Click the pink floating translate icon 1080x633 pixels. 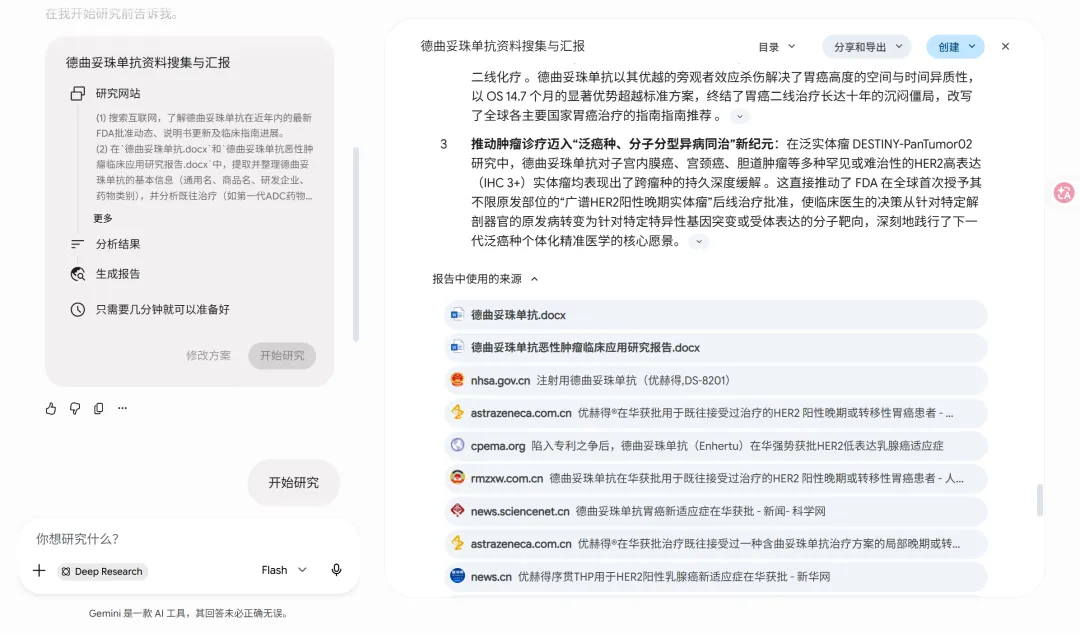coord(1064,193)
